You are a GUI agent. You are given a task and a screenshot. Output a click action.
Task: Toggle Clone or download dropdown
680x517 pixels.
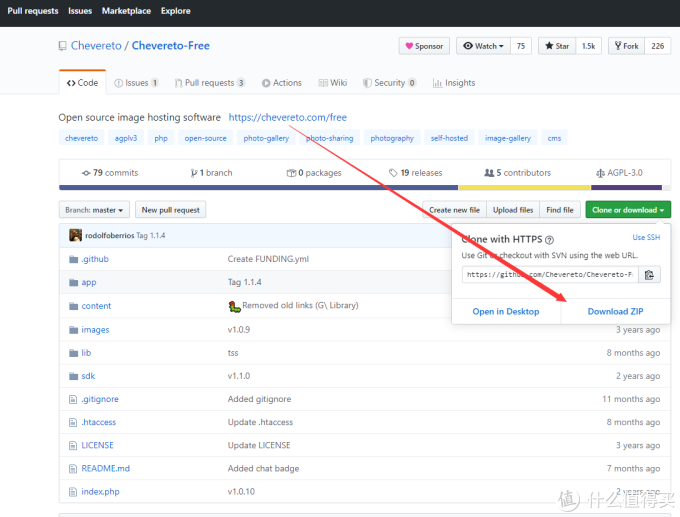(628, 210)
